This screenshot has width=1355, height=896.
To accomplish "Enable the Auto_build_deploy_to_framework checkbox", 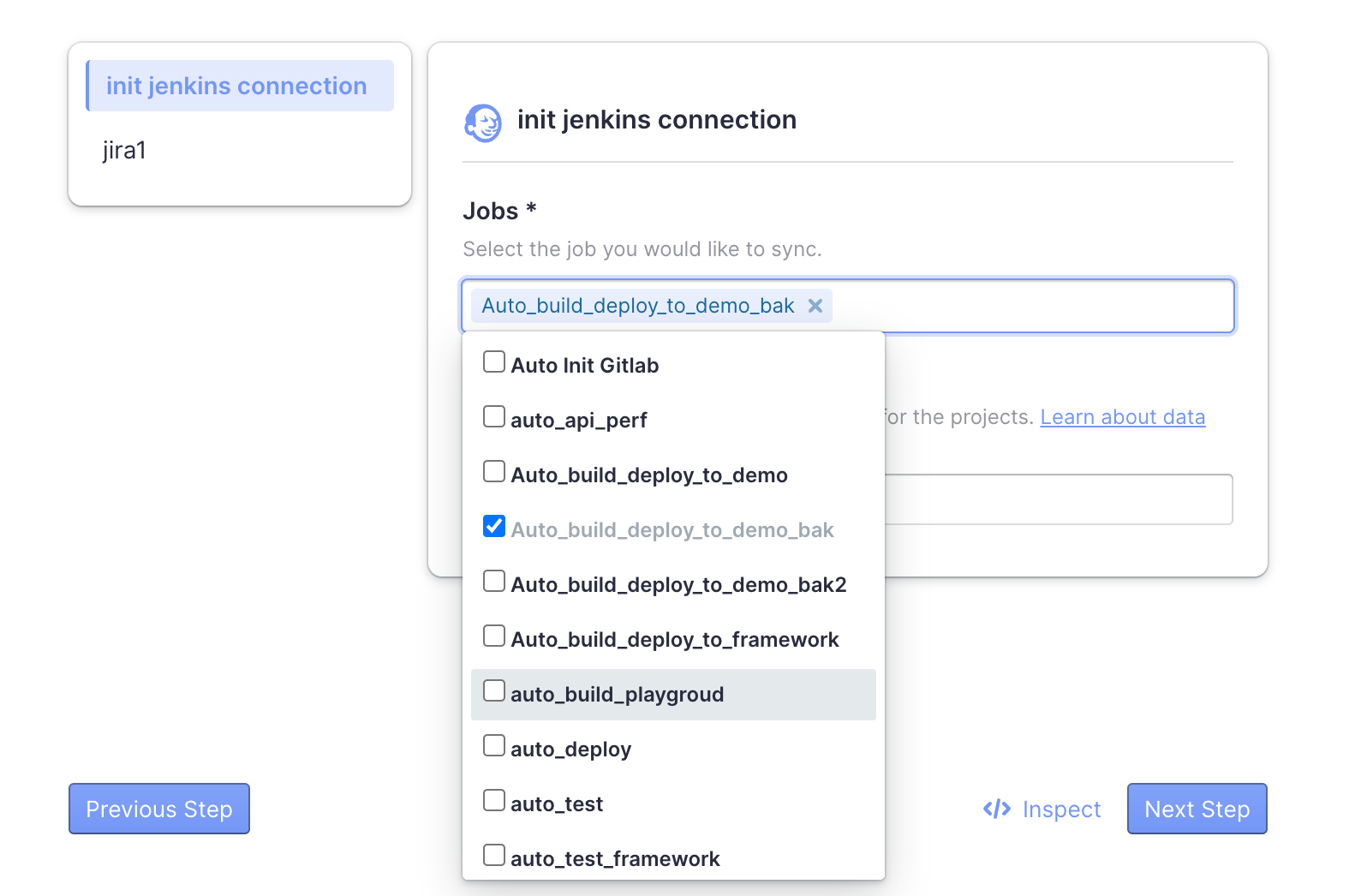I will pyautogui.click(x=494, y=636).
